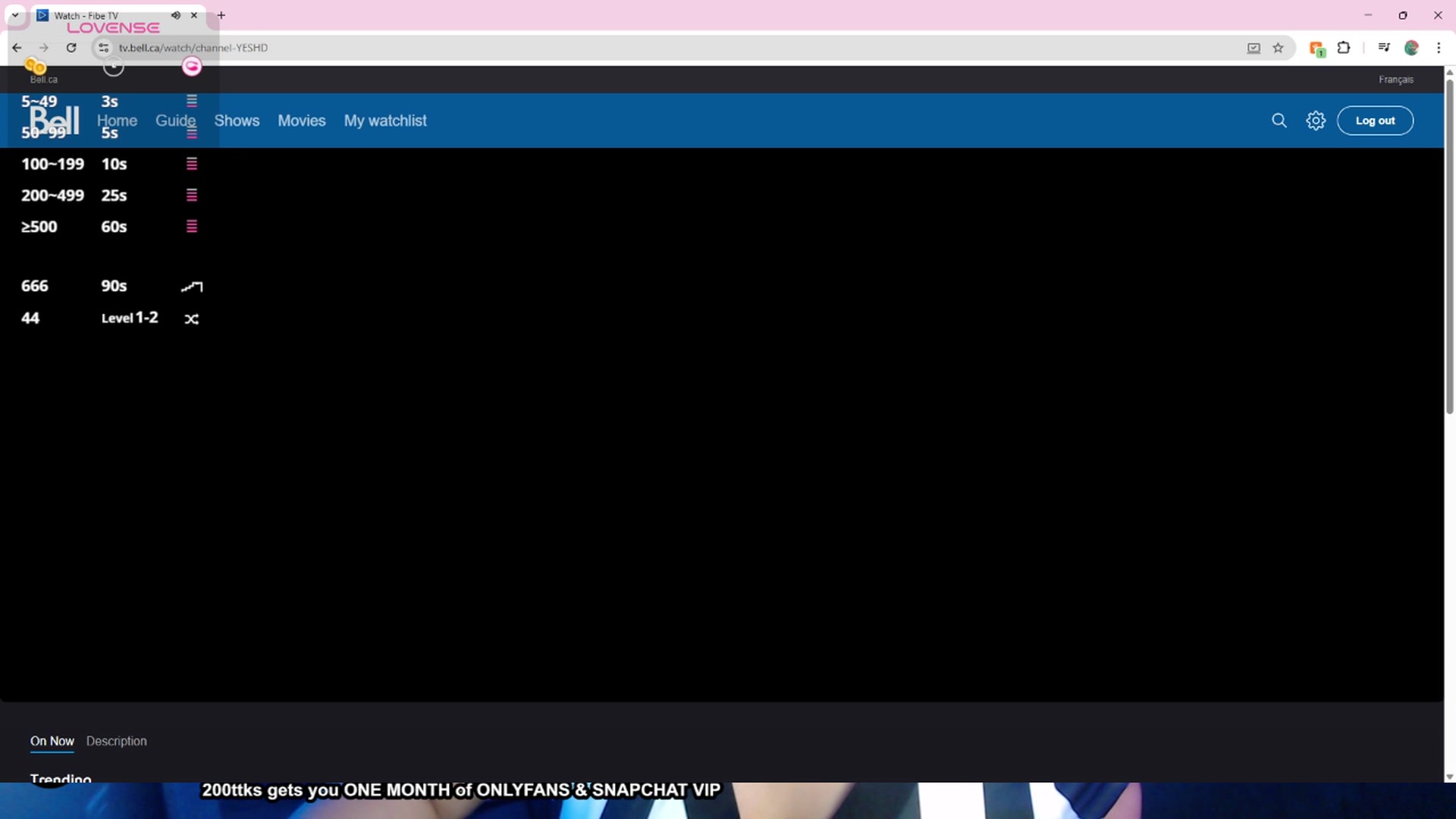Select the Watch - Fibe TV tab
The image size is (1456, 819).
[x=118, y=16]
